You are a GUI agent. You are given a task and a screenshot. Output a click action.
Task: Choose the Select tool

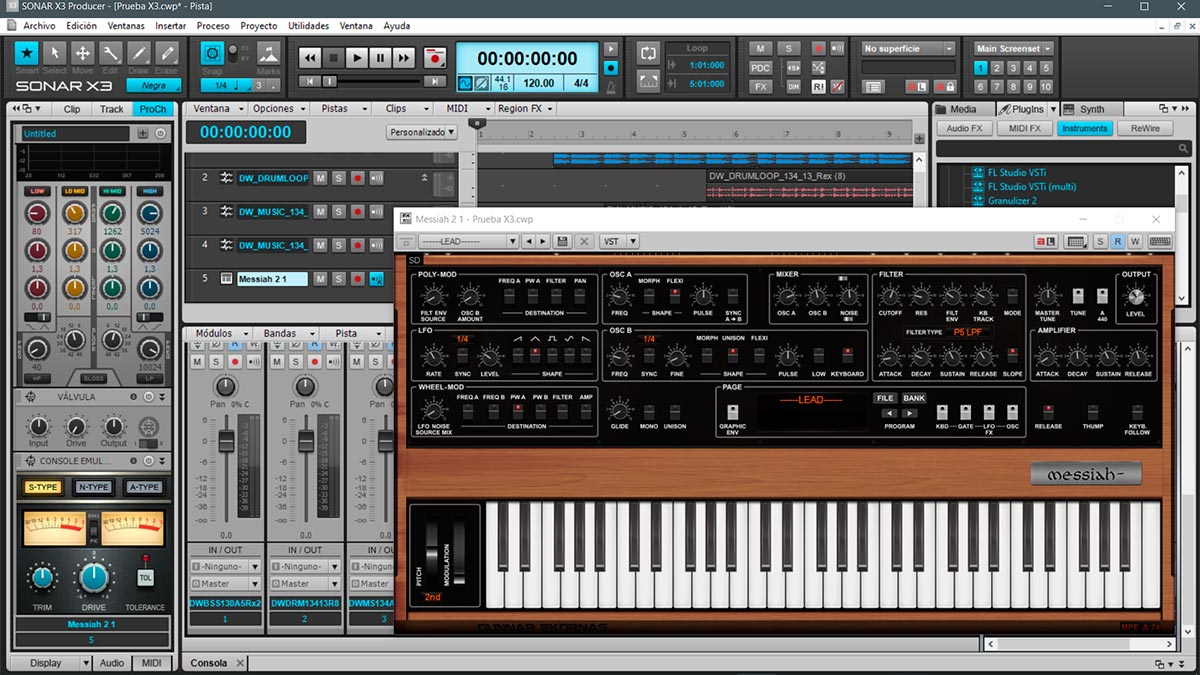point(55,53)
